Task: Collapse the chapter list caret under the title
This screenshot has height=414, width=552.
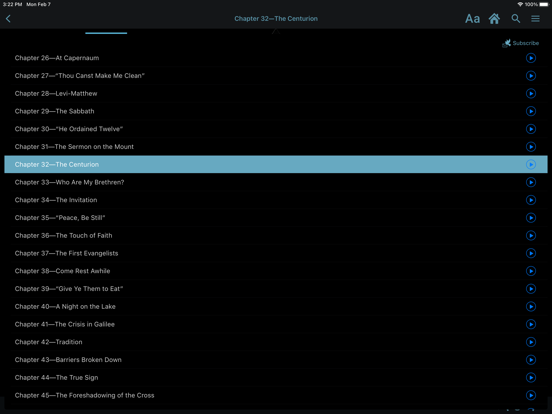Action: pyautogui.click(x=276, y=32)
